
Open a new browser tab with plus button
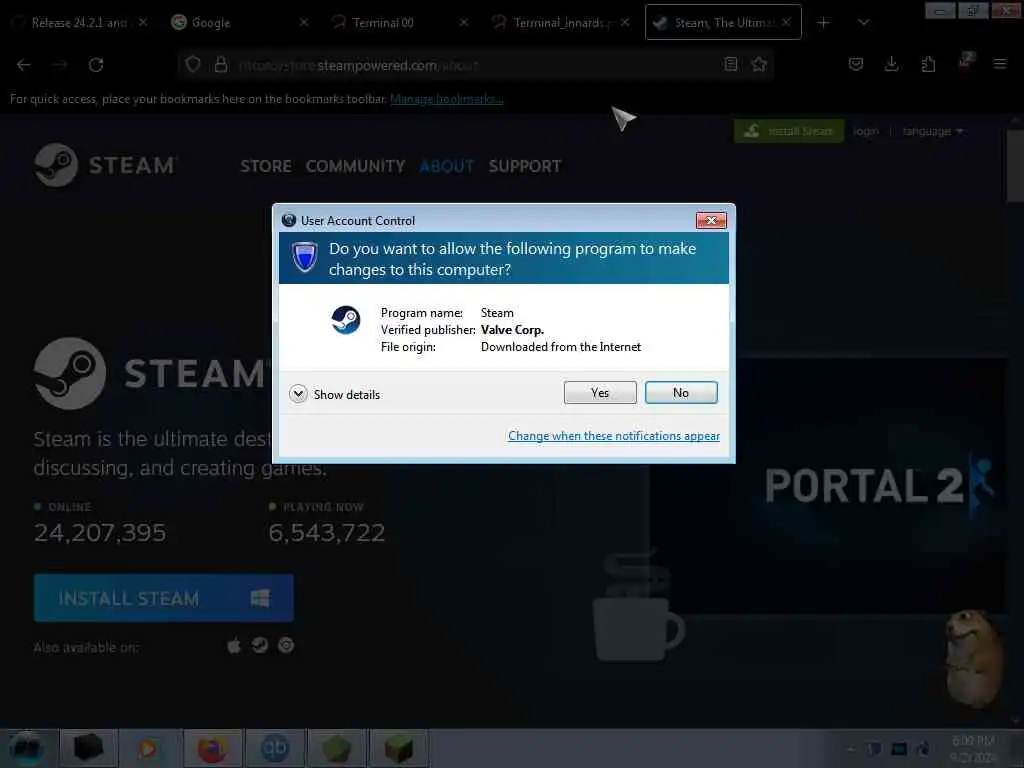click(823, 23)
